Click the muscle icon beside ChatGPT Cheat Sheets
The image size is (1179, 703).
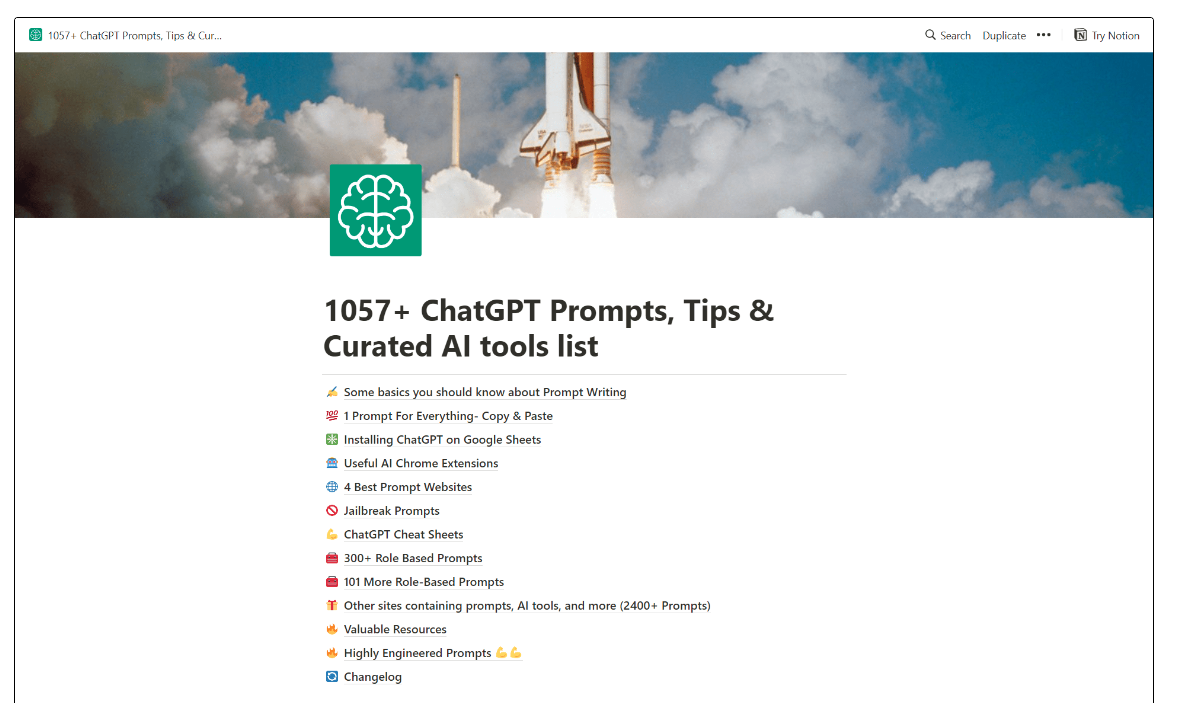pos(332,534)
